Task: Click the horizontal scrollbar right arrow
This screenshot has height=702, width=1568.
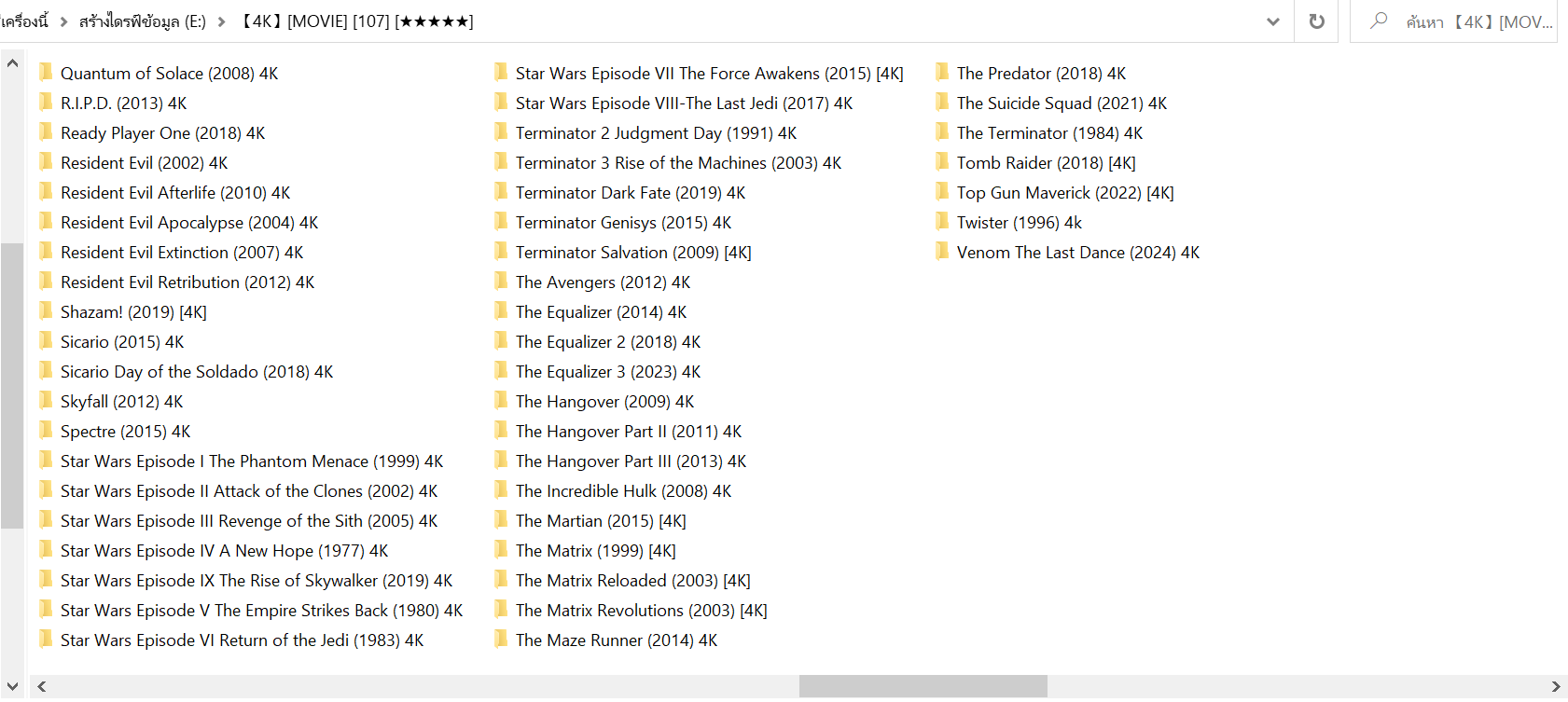Action: 1556,687
